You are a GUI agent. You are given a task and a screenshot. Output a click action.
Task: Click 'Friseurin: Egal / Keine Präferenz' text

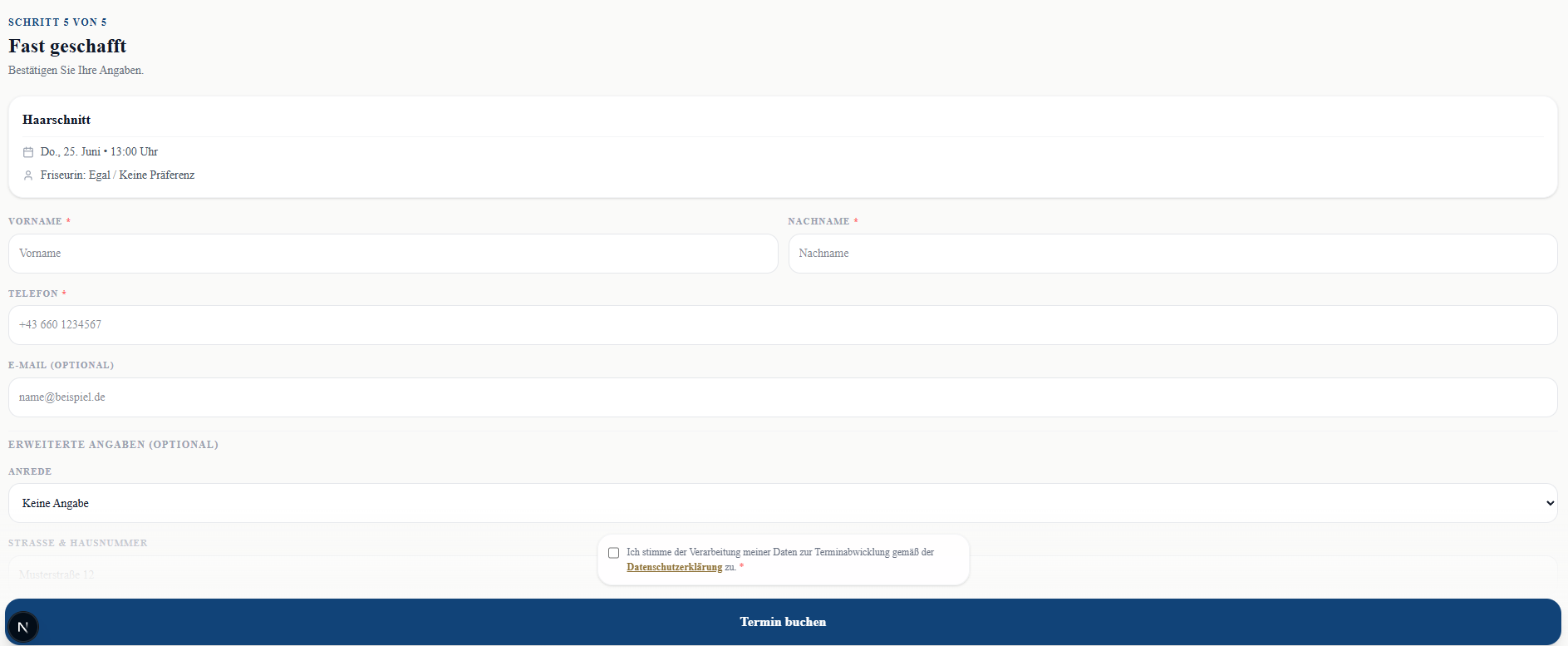(117, 175)
